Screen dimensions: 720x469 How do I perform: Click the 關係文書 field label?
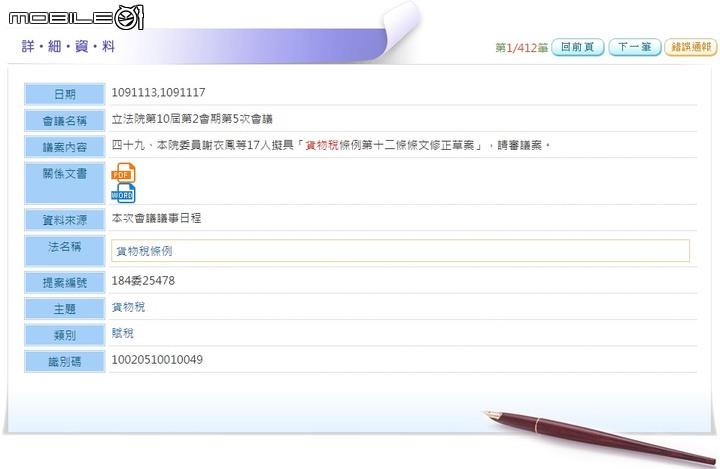pos(65,183)
